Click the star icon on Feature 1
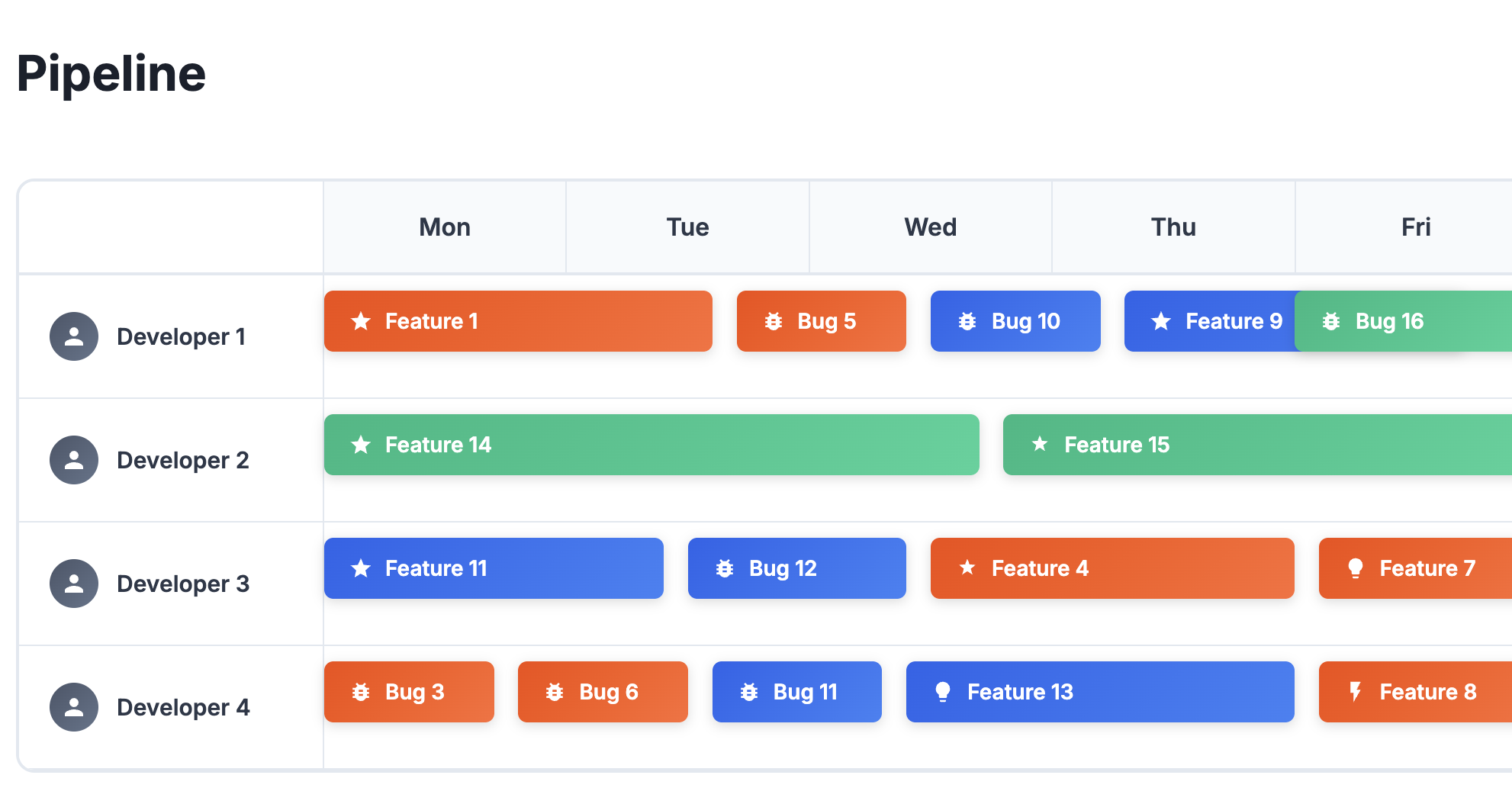This screenshot has height=804, width=1512. tap(361, 321)
